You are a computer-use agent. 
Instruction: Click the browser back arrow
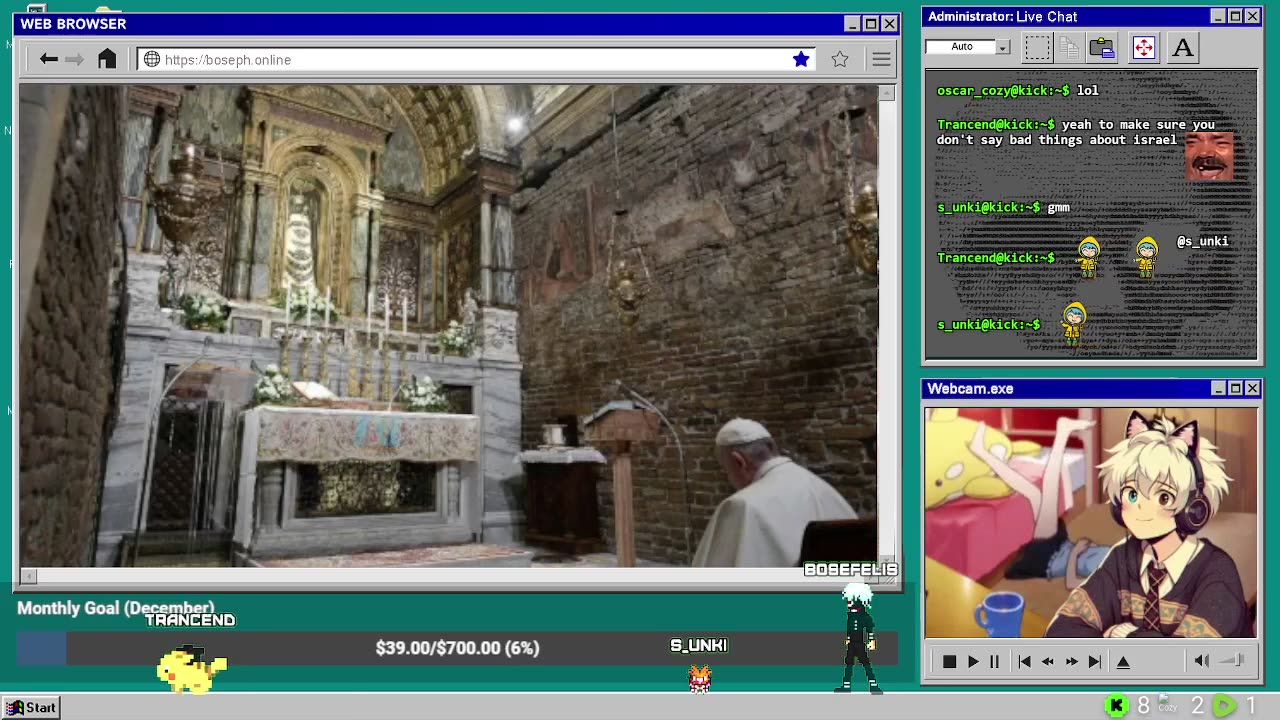point(48,60)
